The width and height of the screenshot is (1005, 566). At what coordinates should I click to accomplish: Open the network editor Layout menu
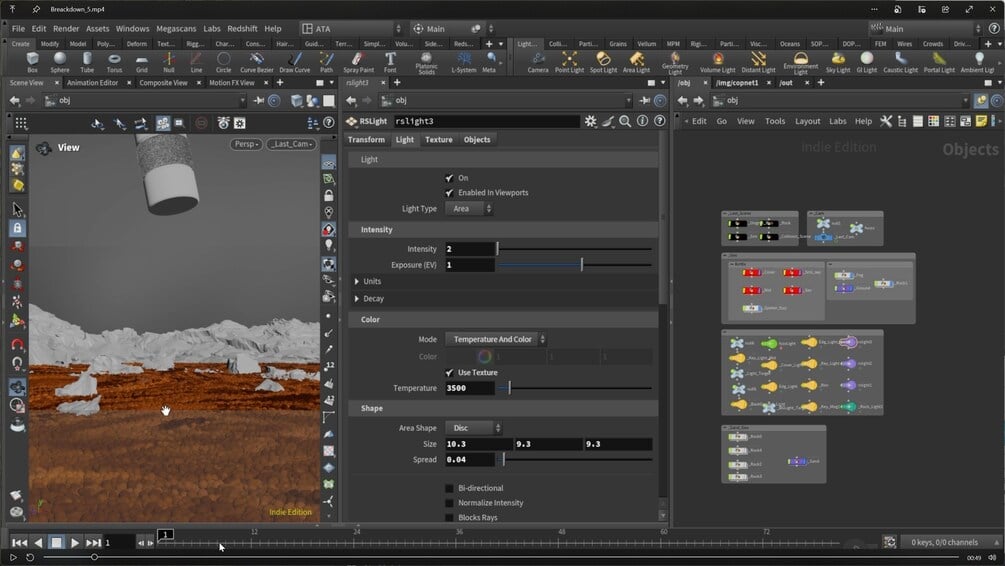click(808, 121)
